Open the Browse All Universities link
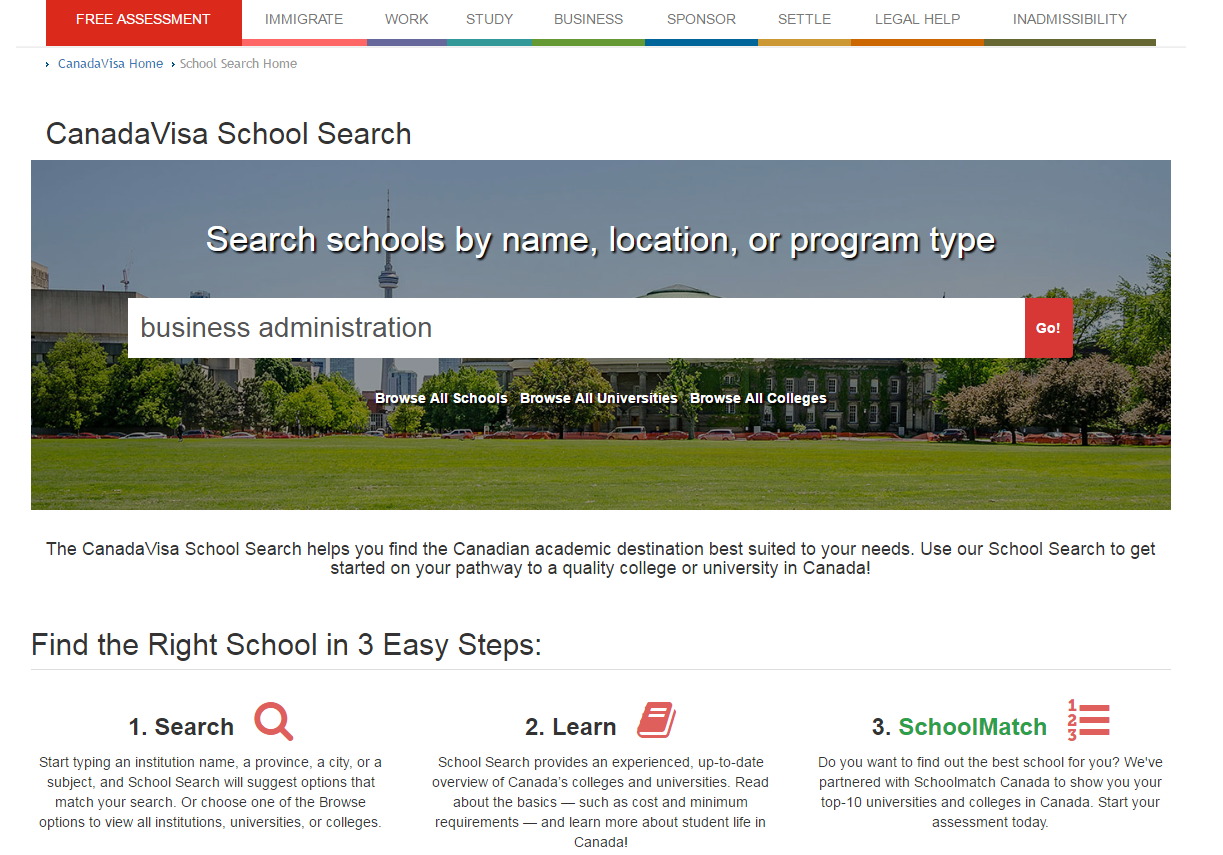Viewport: 1223px width, 855px height. click(598, 397)
